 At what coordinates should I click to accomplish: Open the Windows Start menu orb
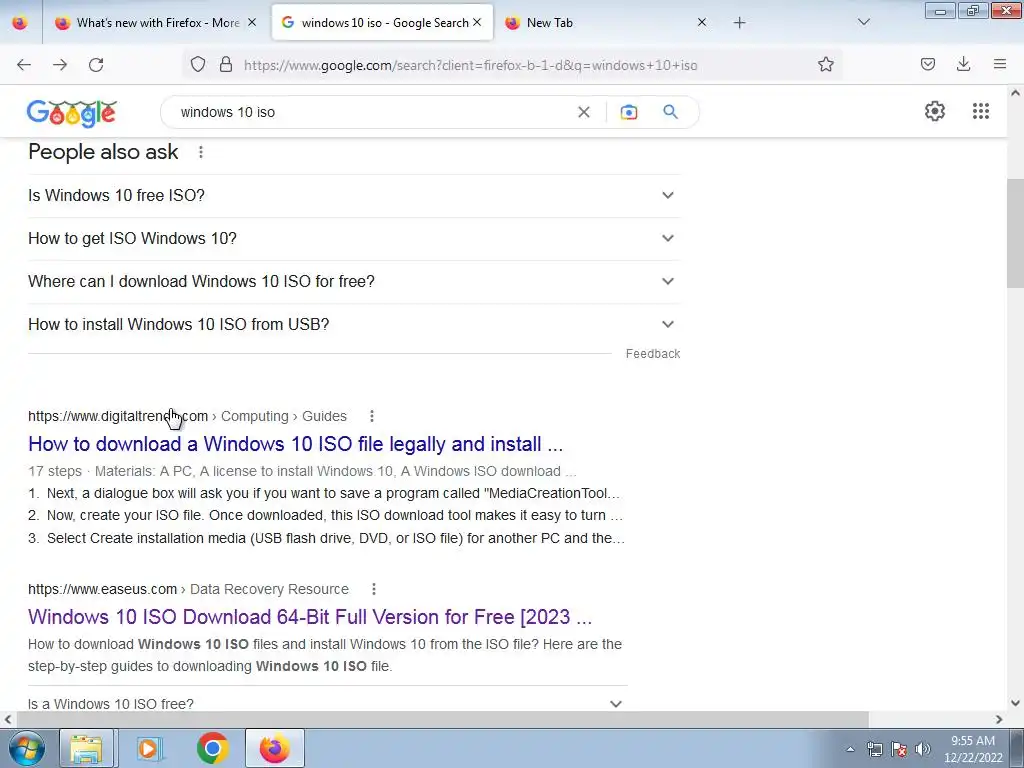point(26,748)
